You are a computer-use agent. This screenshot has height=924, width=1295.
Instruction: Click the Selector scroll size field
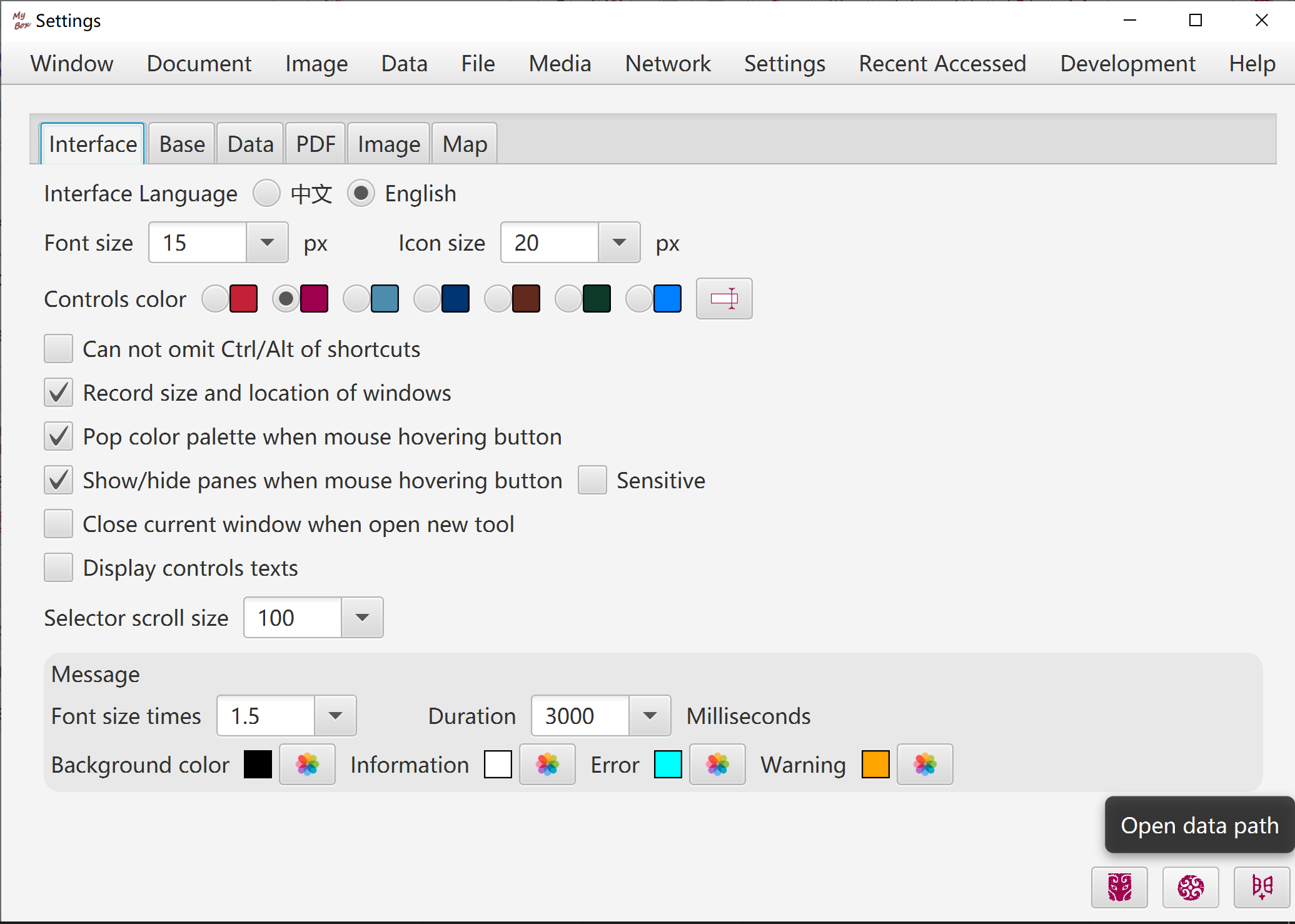click(x=293, y=618)
